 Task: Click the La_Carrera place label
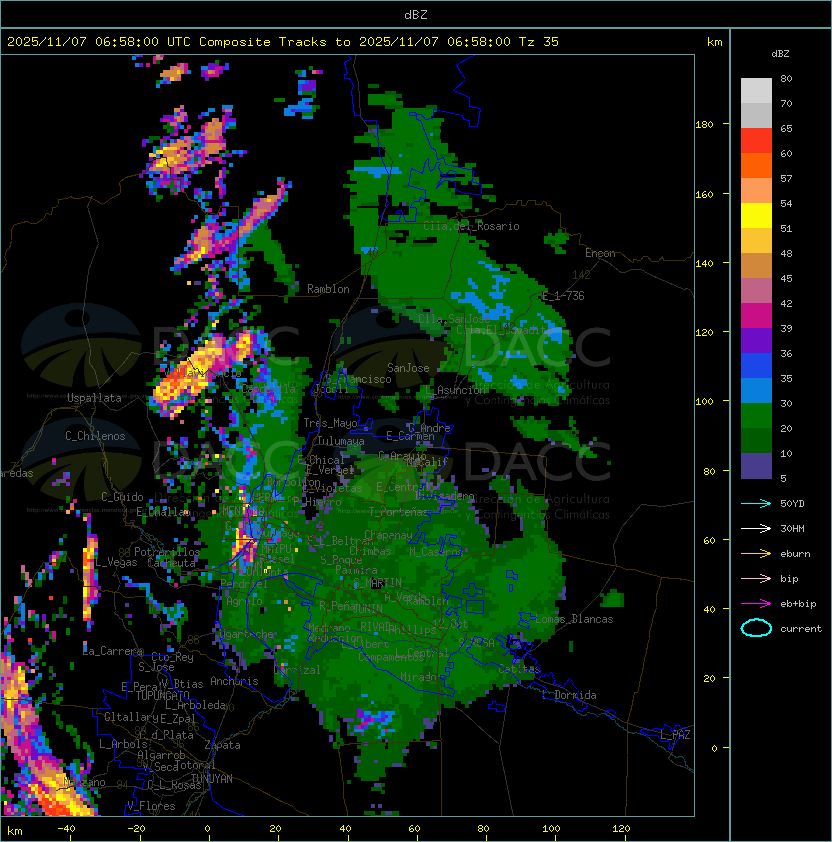[112, 651]
